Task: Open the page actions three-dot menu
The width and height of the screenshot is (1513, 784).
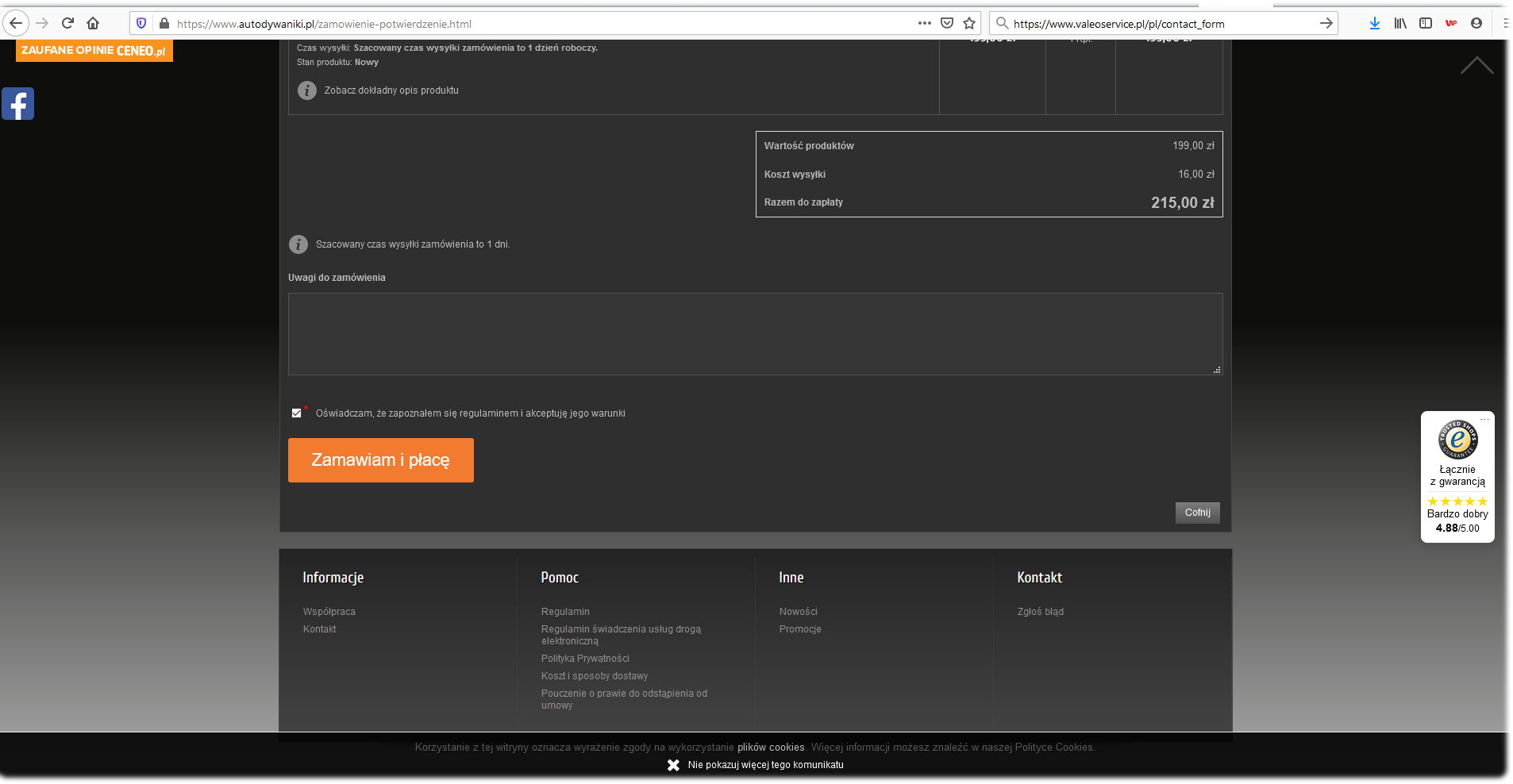Action: pyautogui.click(x=924, y=23)
